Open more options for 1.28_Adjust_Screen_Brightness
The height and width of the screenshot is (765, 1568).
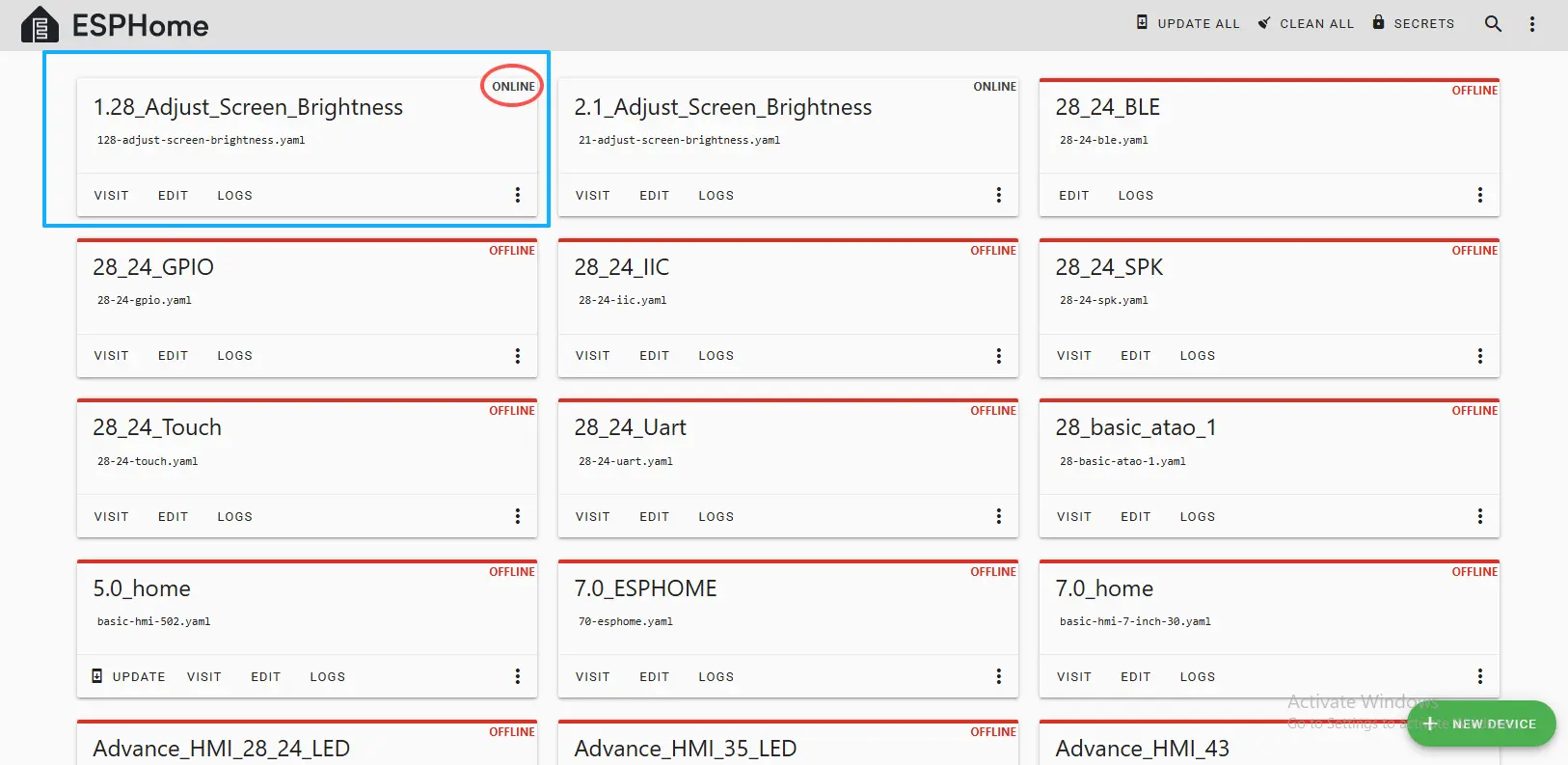coord(518,195)
